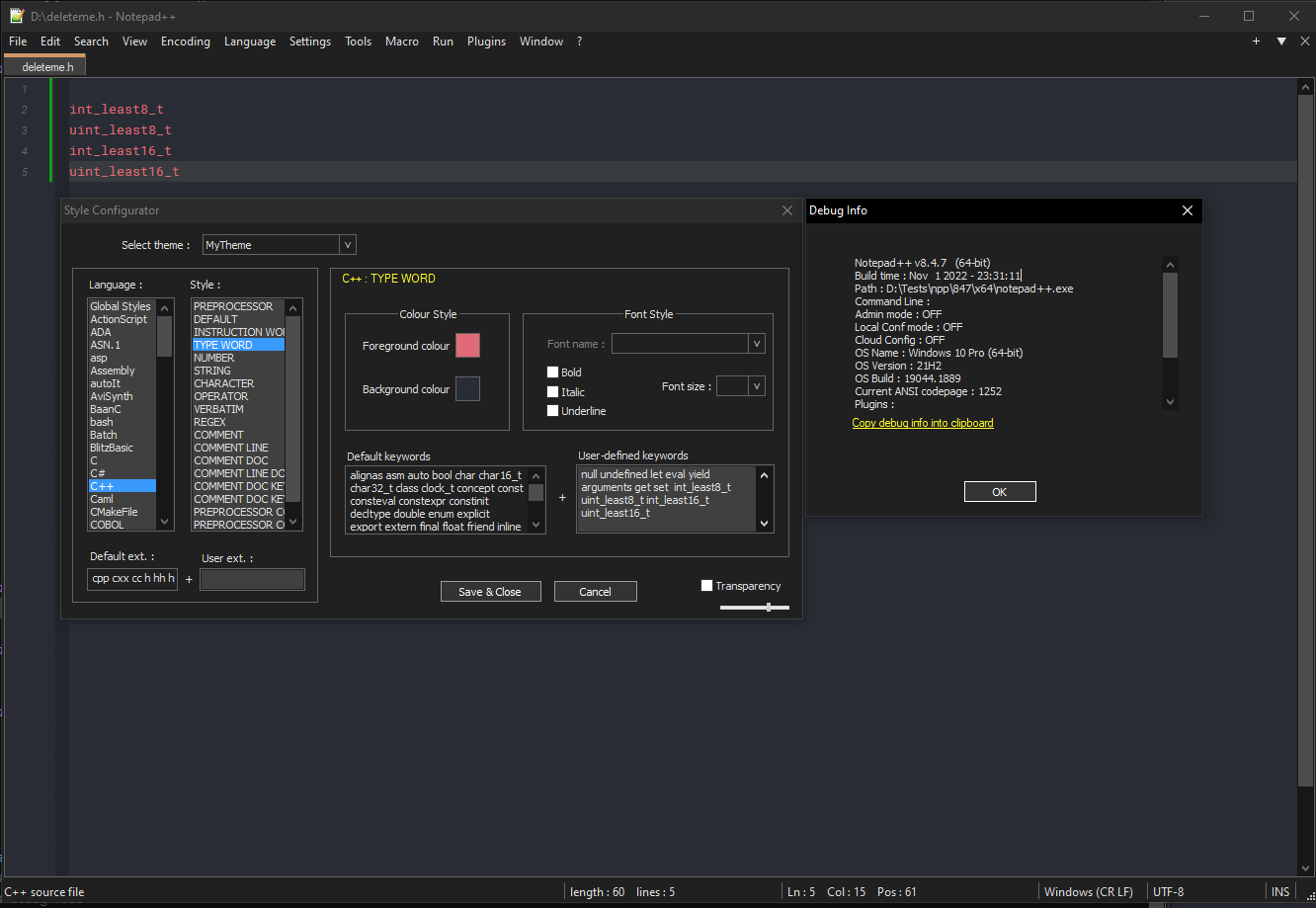Select ActionScript in the Language list
The width and height of the screenshot is (1316, 908).
click(122, 319)
